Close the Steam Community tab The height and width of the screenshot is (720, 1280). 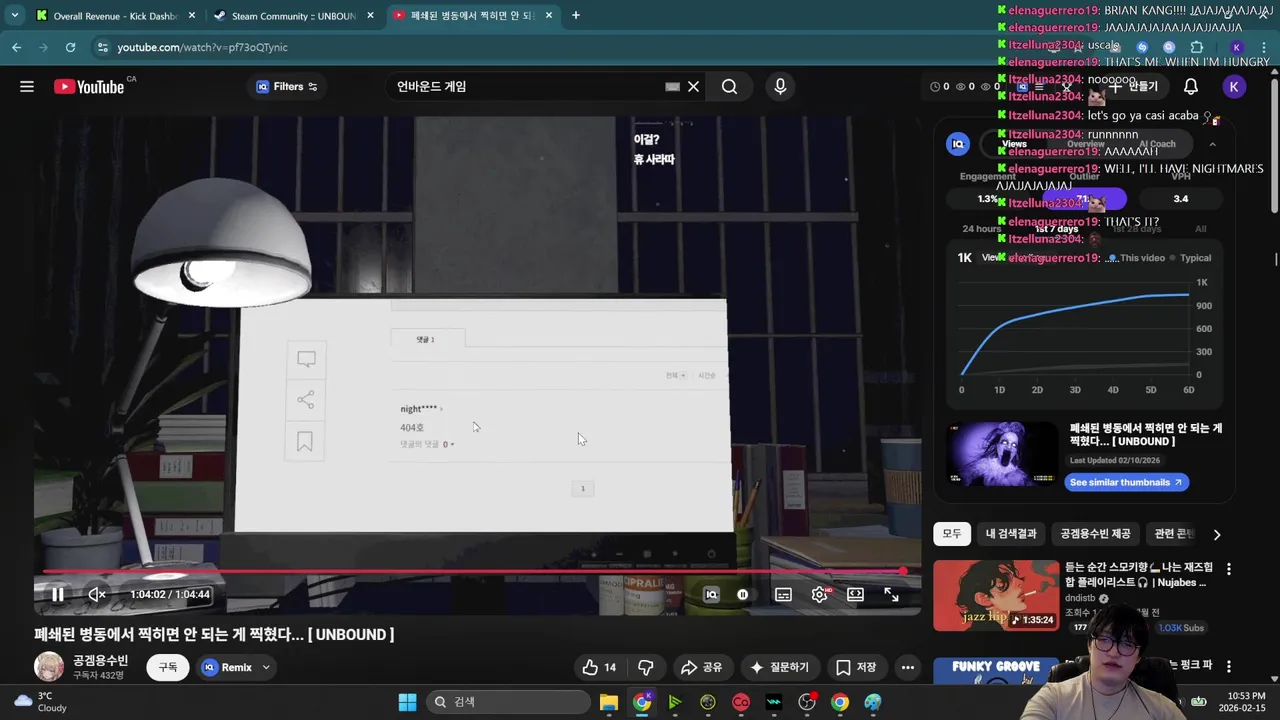(370, 16)
